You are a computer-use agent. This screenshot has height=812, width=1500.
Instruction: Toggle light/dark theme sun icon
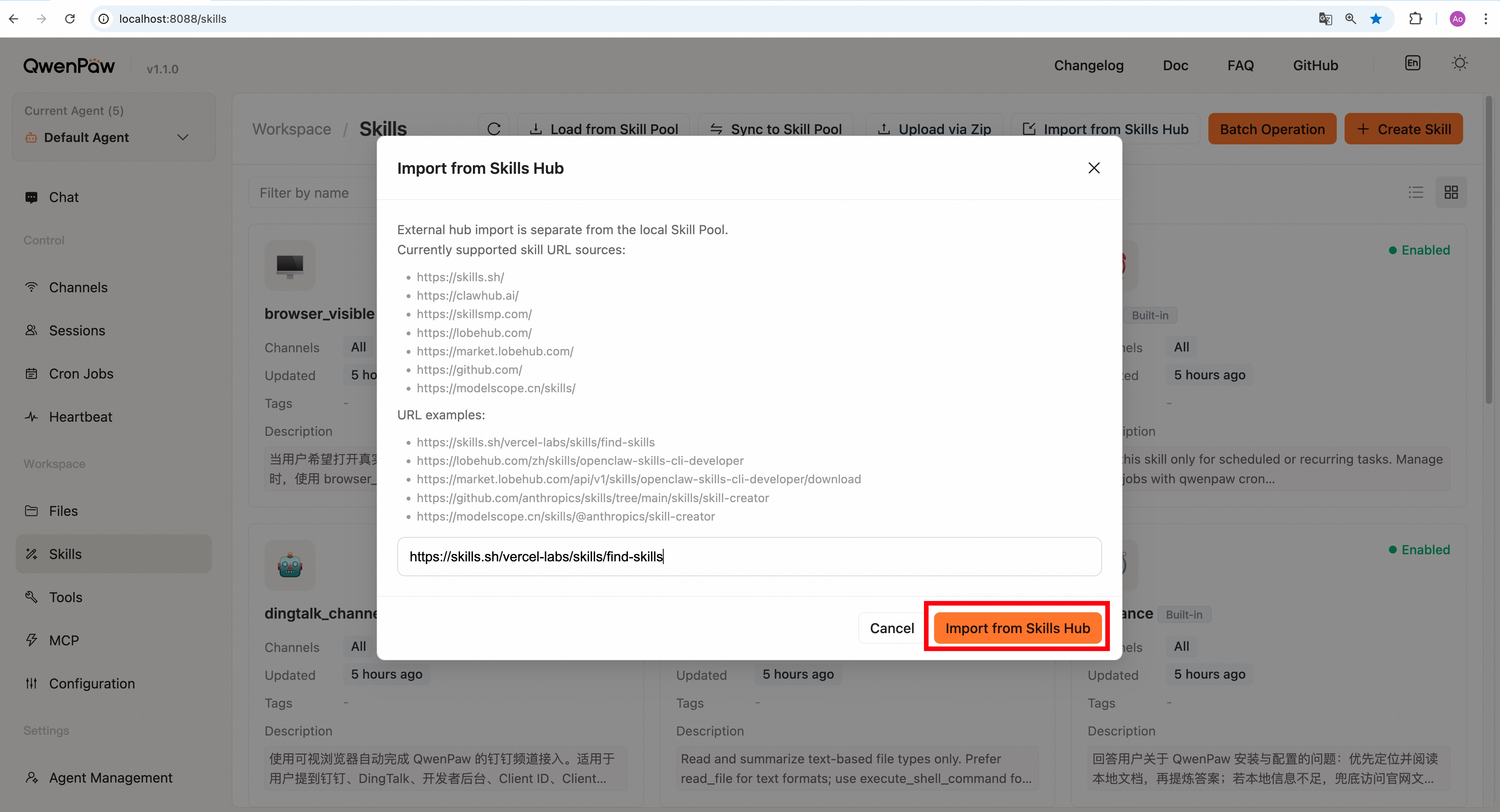pyautogui.click(x=1459, y=63)
